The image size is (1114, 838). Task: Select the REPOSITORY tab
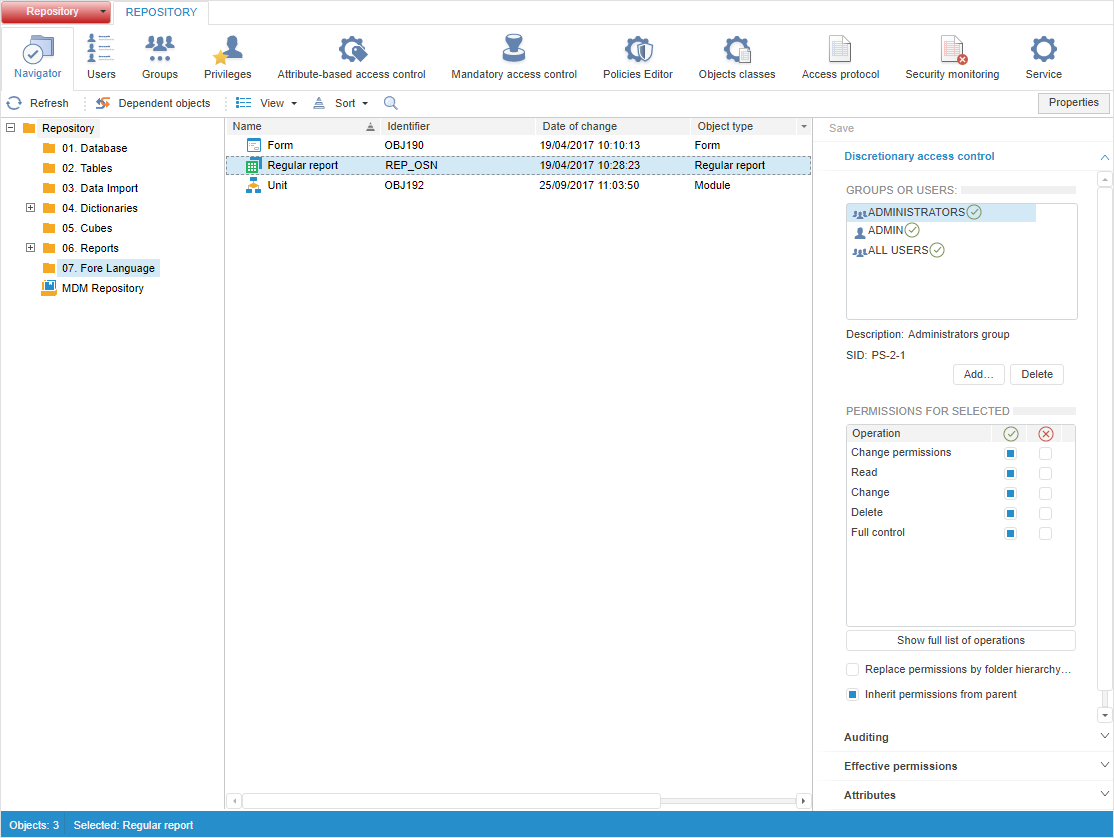point(161,13)
